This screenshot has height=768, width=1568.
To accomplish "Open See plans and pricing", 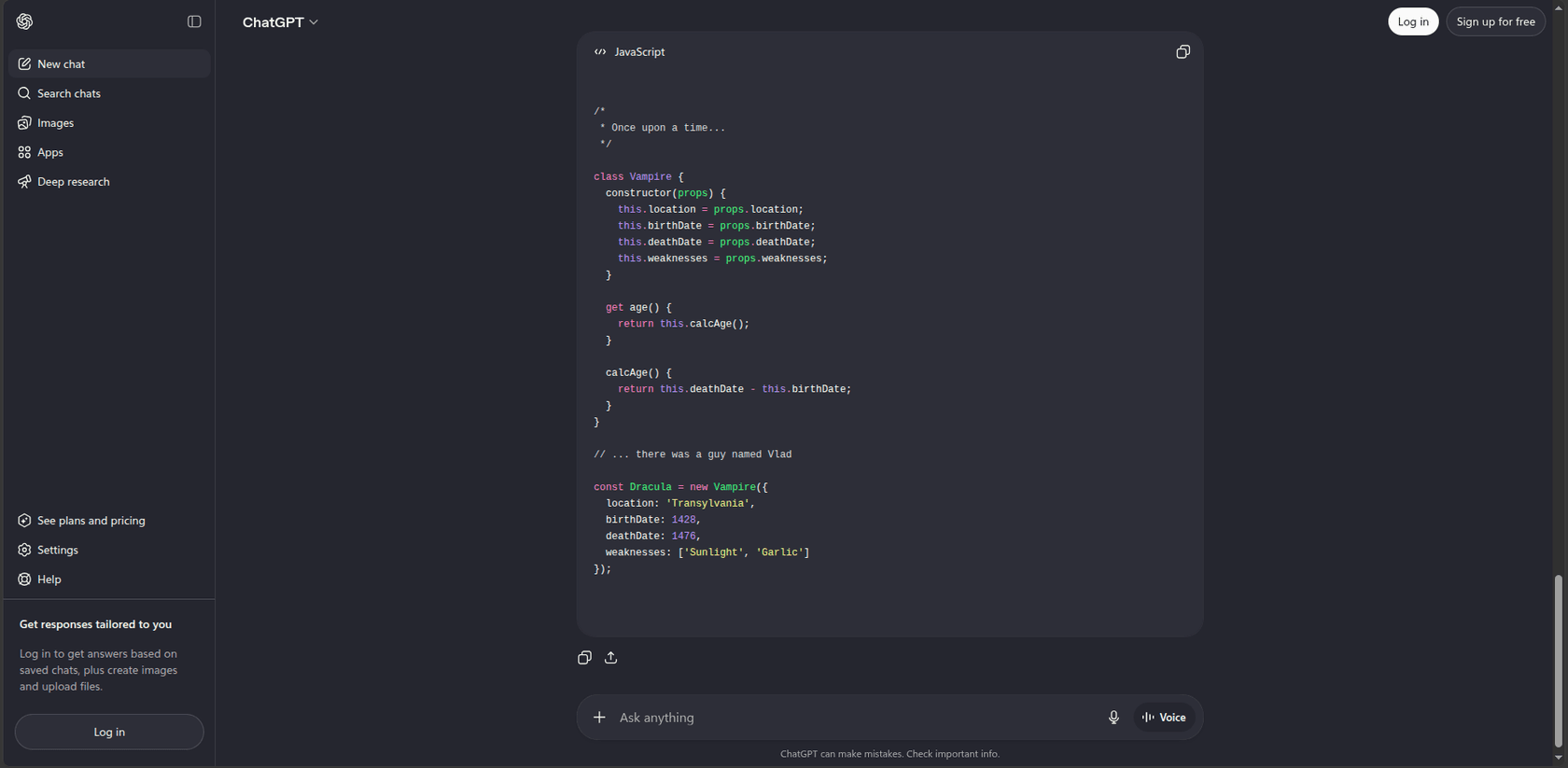I will tap(109, 521).
